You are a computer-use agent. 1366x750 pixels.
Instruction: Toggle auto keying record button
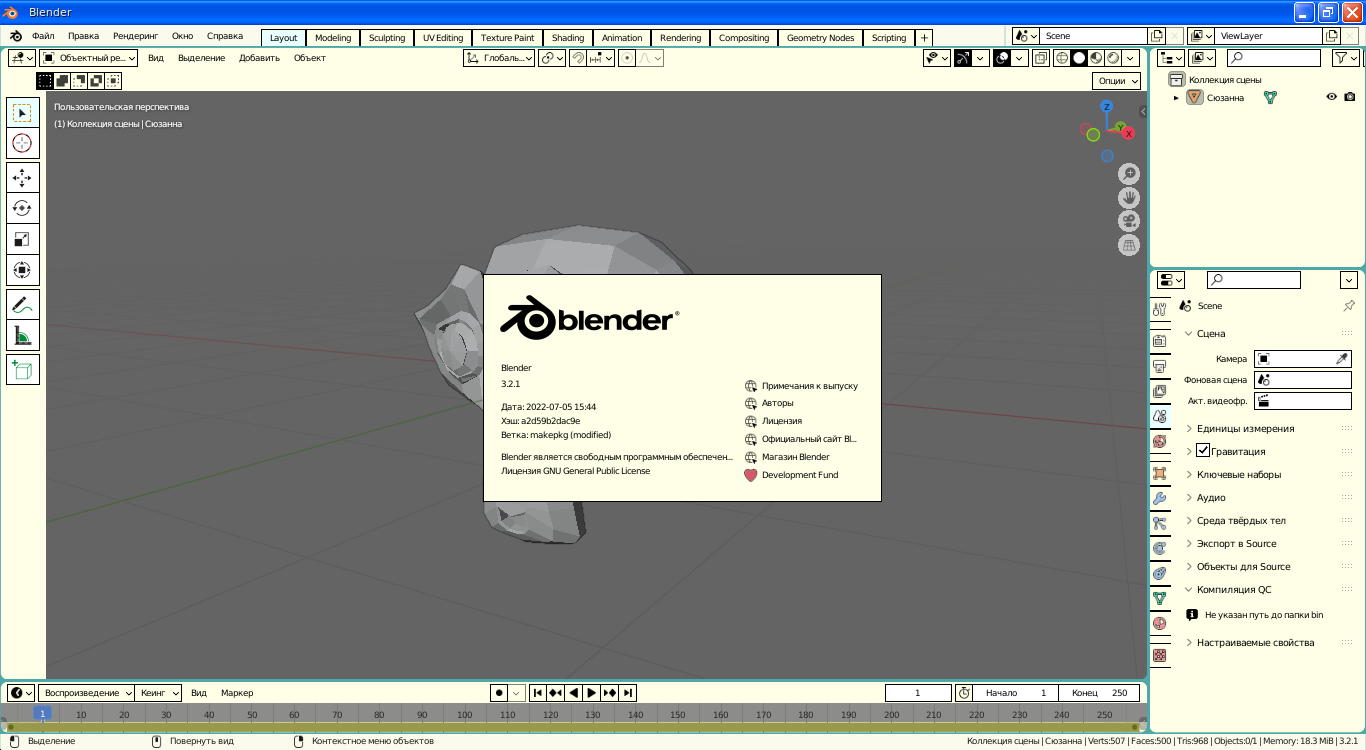pos(499,693)
